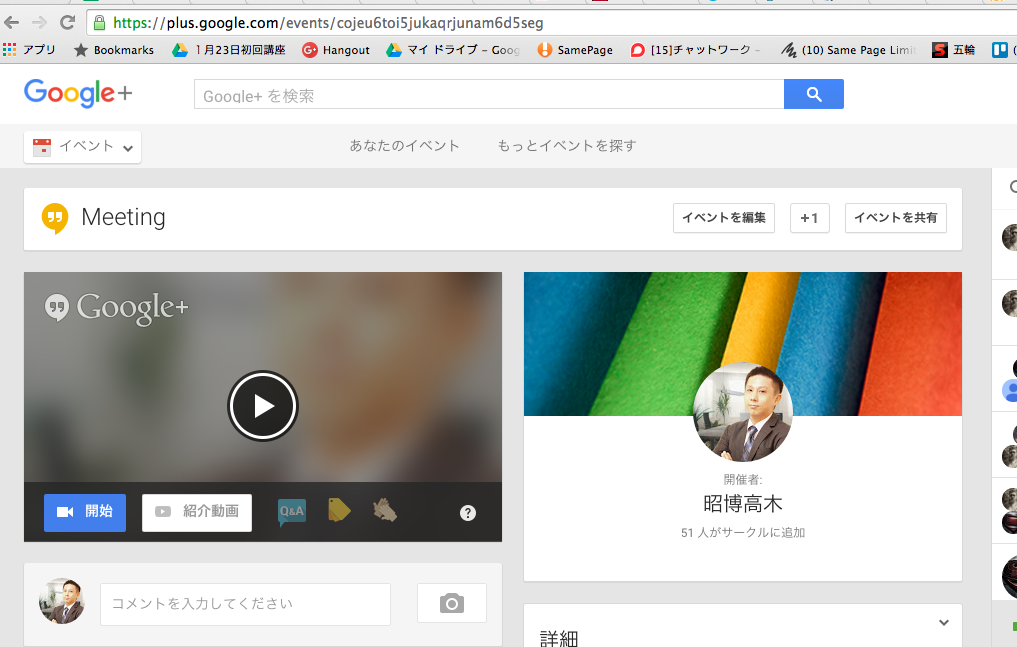Screen dimensions: 1017x647
Task: Open the 1月23日初回講座 bookmark
Action: 228,50
